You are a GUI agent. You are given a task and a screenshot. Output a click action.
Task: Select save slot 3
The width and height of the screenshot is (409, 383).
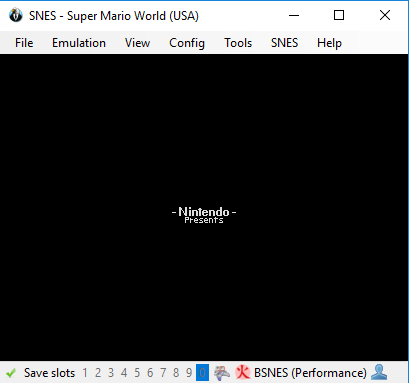pos(111,373)
